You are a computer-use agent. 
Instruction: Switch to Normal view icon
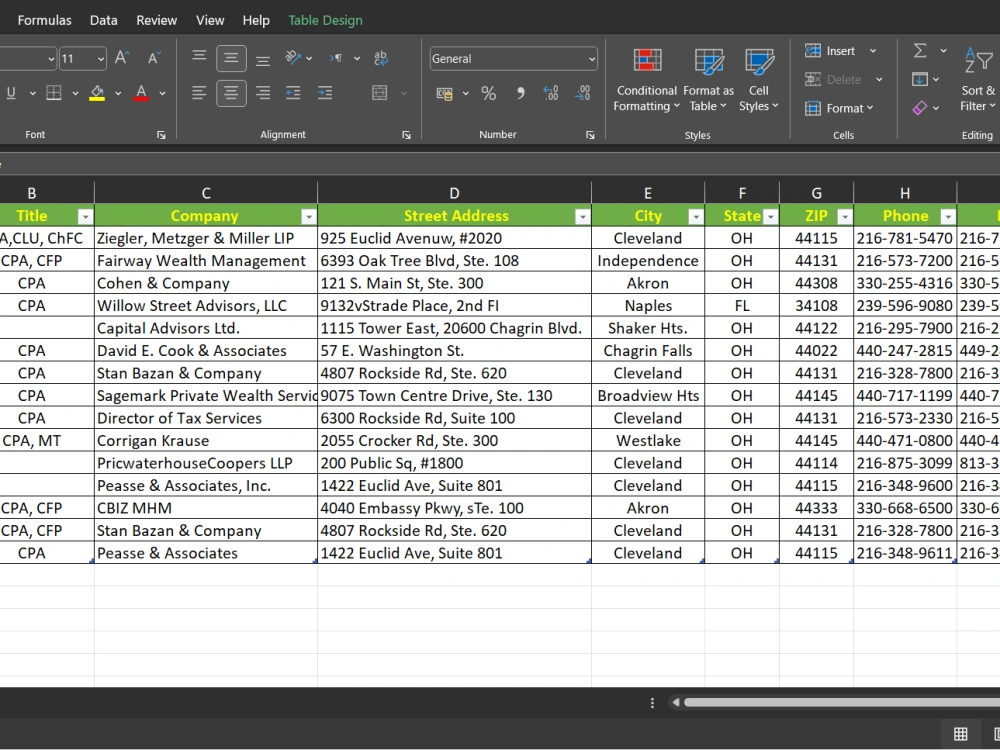click(960, 734)
